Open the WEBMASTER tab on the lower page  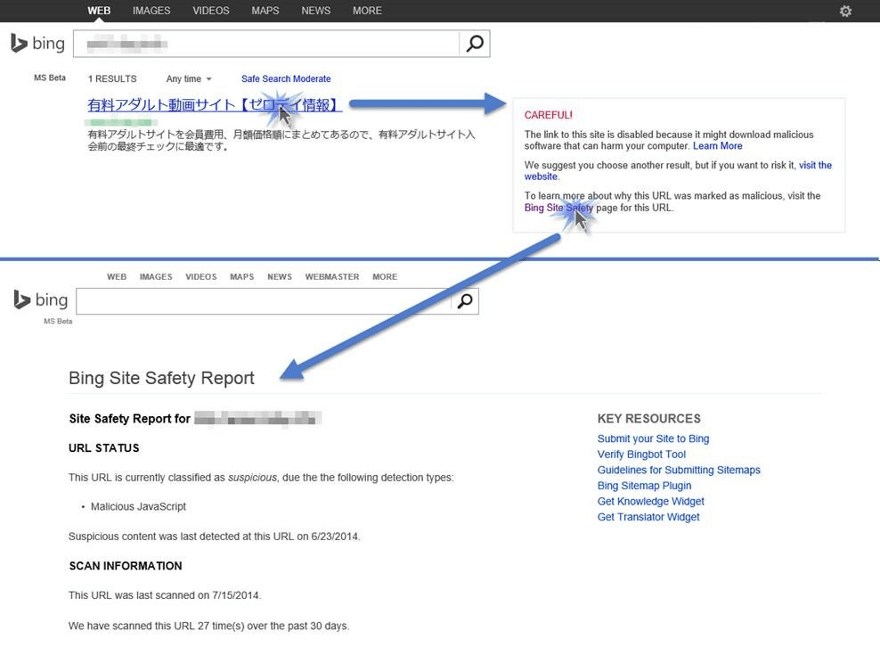(331, 277)
